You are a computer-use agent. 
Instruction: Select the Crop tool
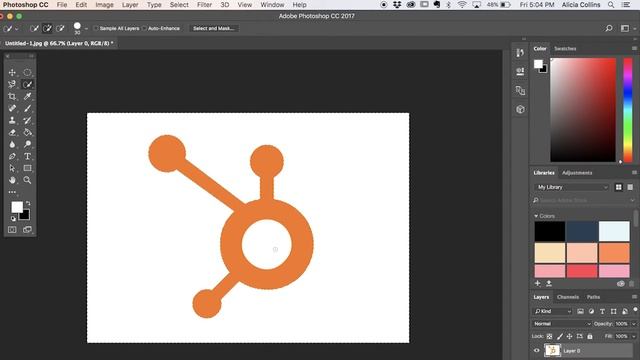point(12,96)
